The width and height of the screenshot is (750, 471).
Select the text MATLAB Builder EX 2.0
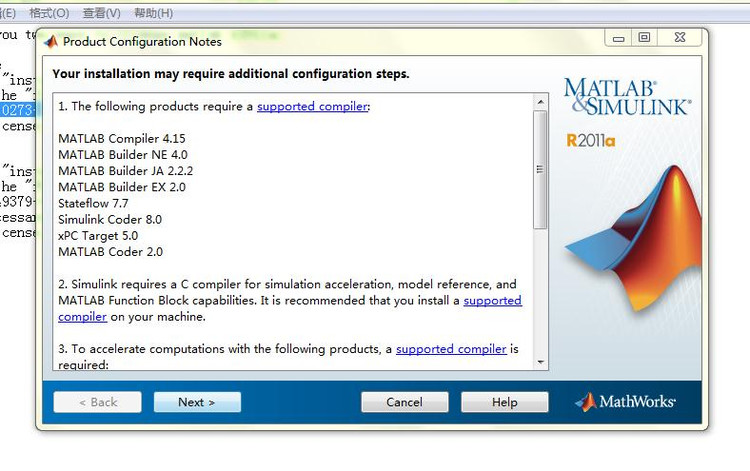(122, 187)
